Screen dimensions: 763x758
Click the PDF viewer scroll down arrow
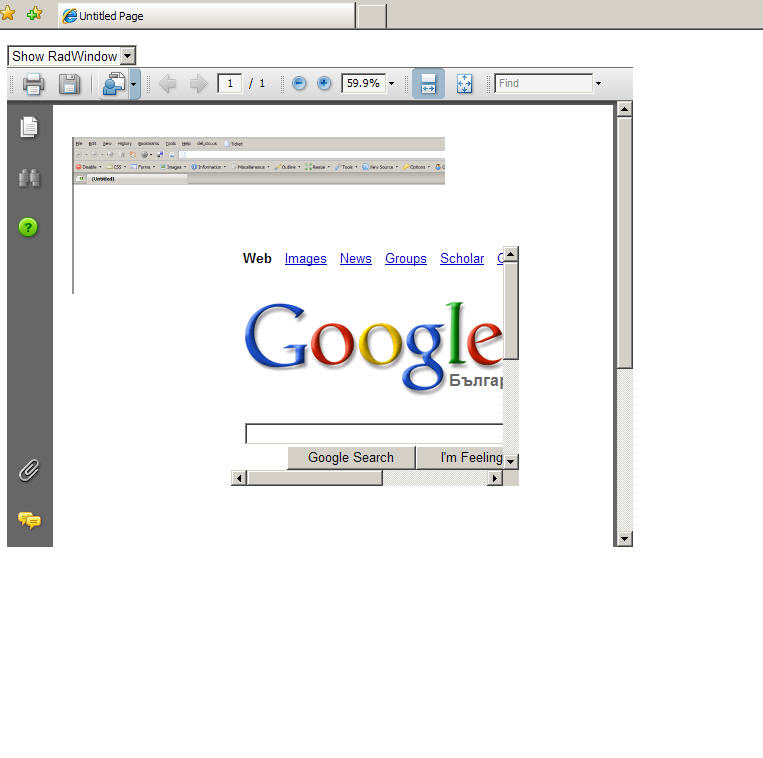pos(624,538)
